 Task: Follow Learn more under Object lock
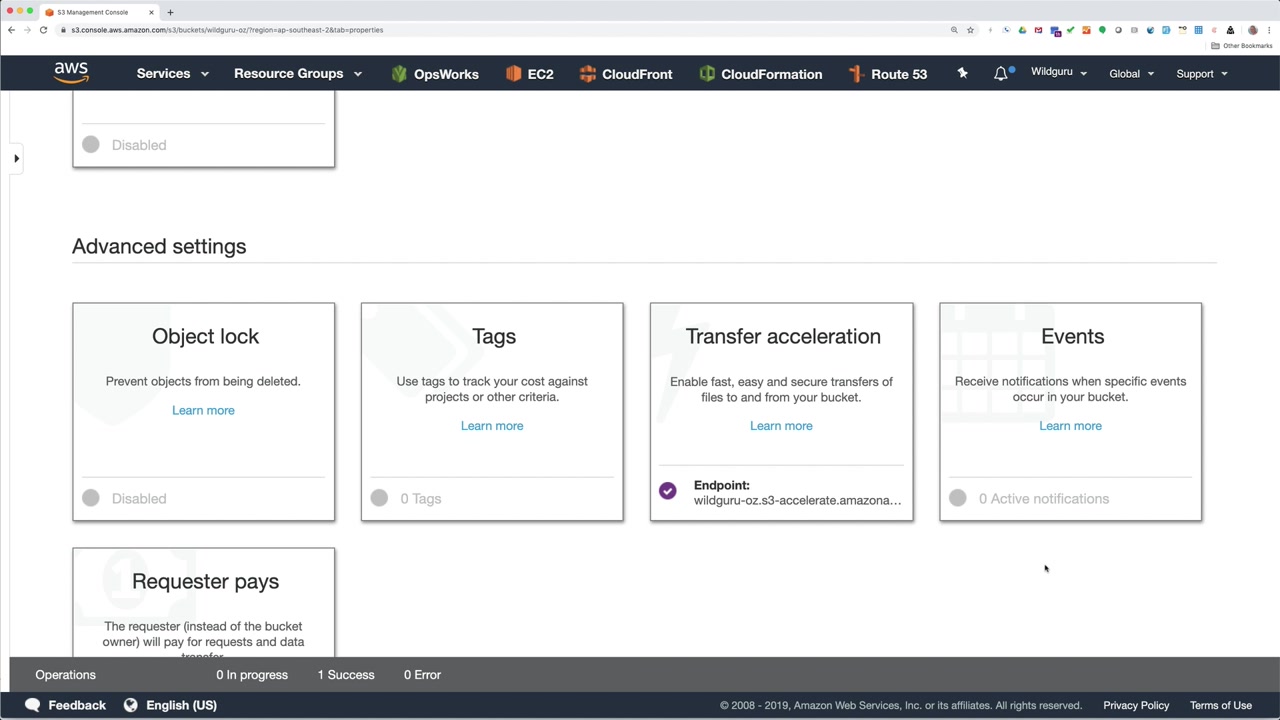click(x=203, y=410)
